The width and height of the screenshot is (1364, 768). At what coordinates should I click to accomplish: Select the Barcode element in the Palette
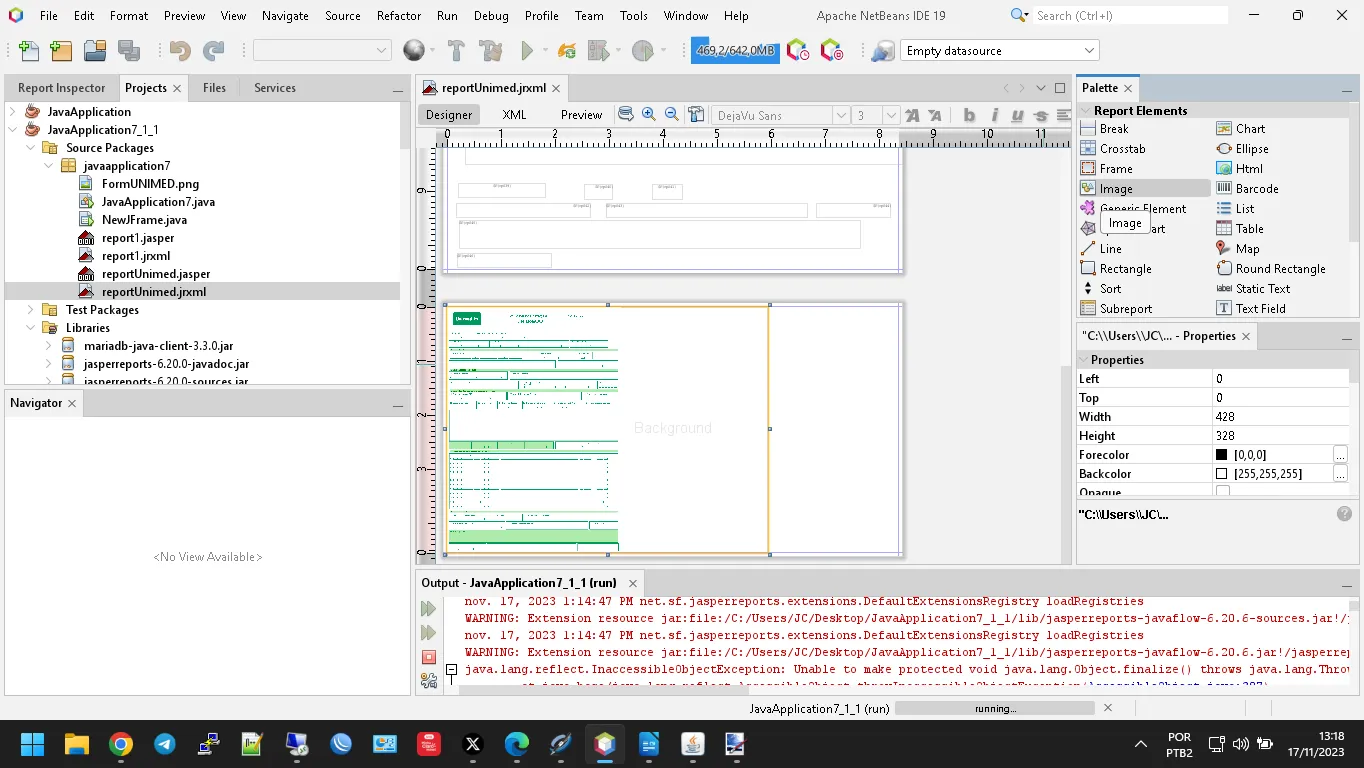click(x=1256, y=189)
